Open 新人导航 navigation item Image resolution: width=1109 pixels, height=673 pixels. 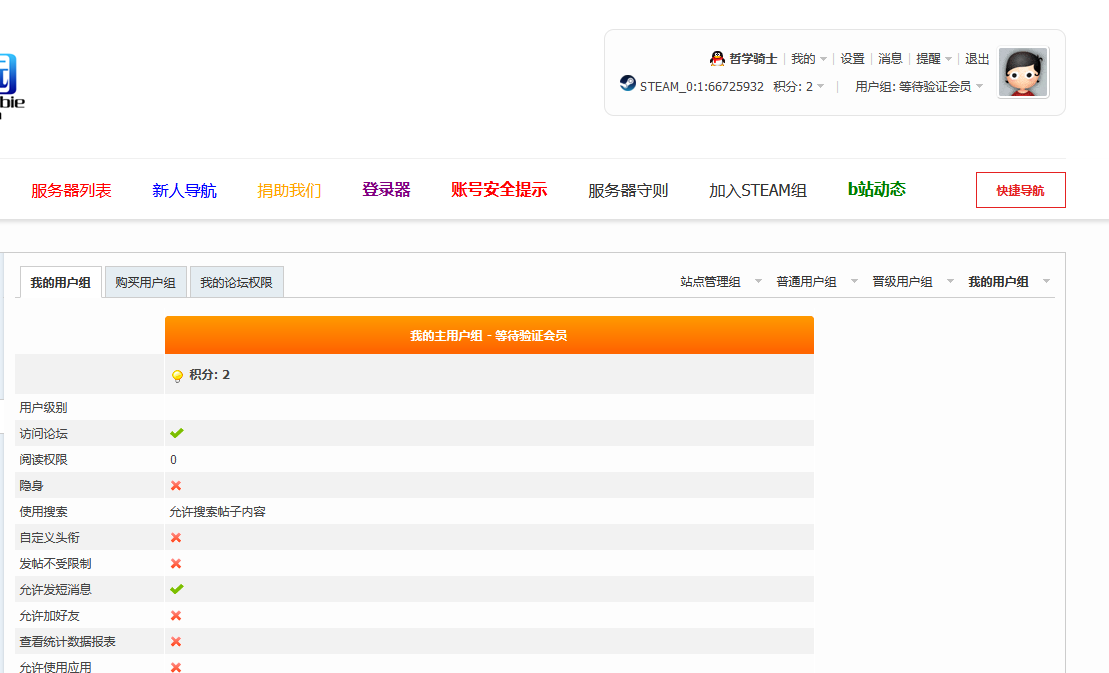pyautogui.click(x=185, y=191)
